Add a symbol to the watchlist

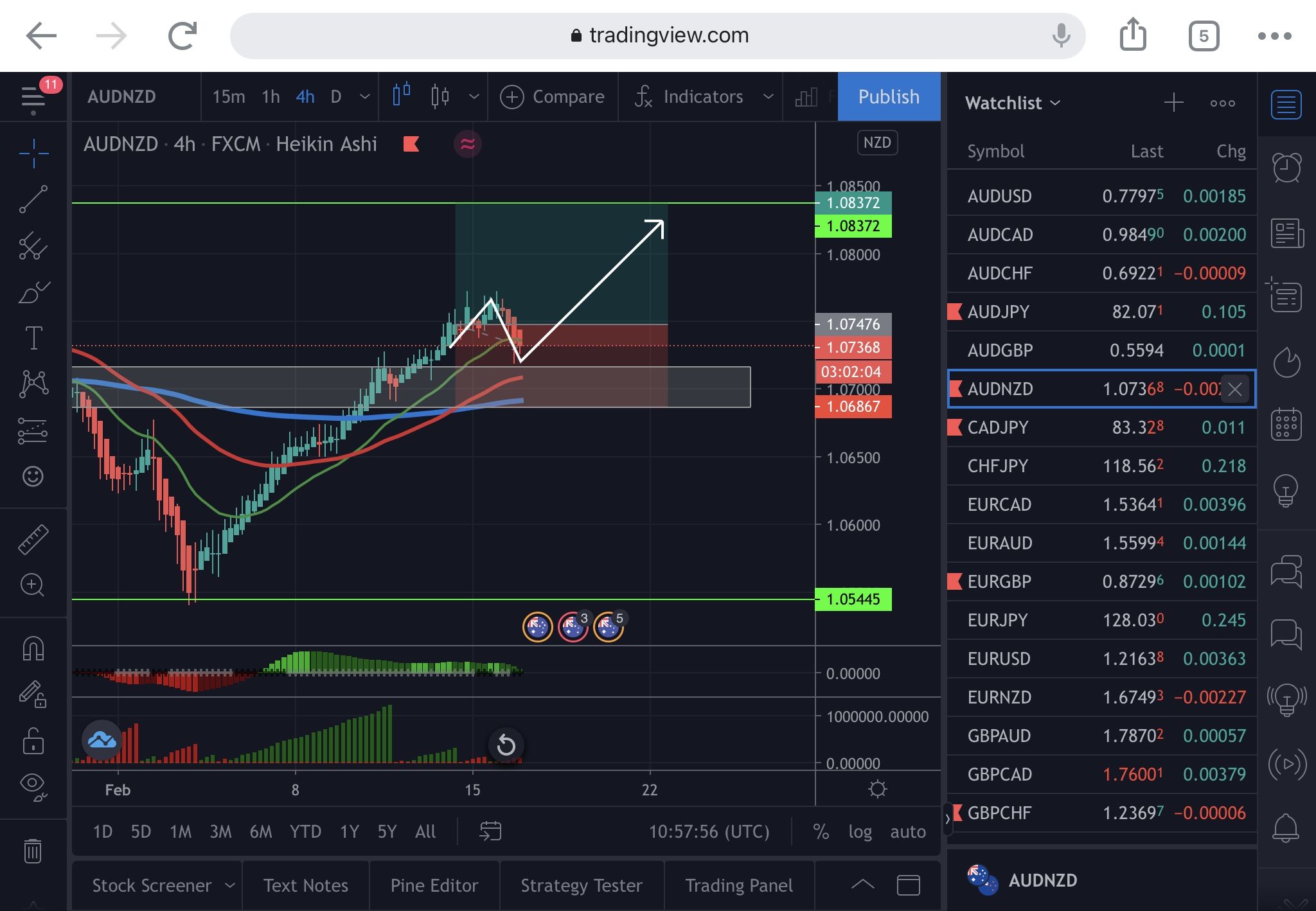[1173, 103]
